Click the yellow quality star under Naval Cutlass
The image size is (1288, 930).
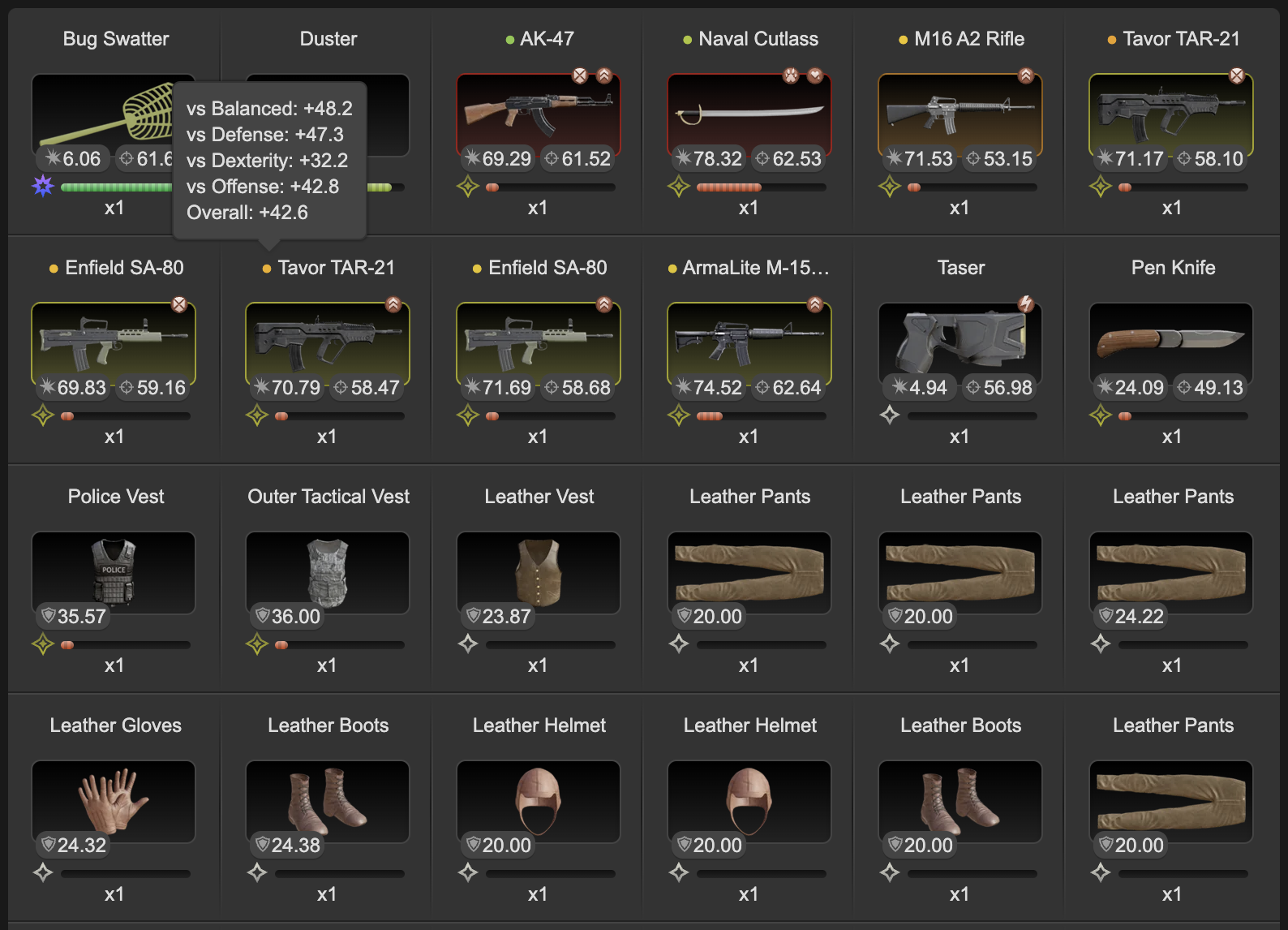click(x=679, y=187)
